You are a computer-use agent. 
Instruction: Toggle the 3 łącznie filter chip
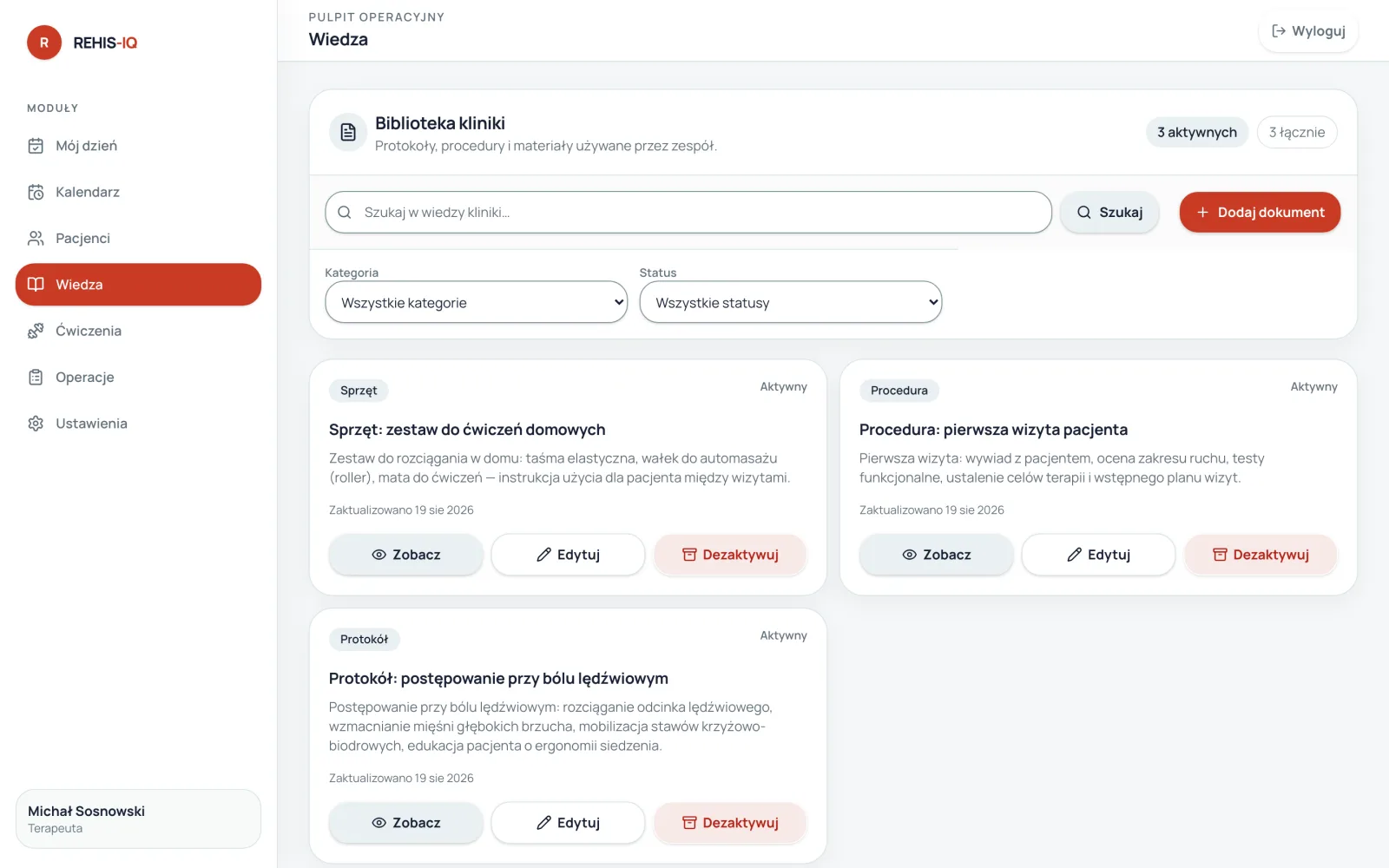[x=1297, y=132]
